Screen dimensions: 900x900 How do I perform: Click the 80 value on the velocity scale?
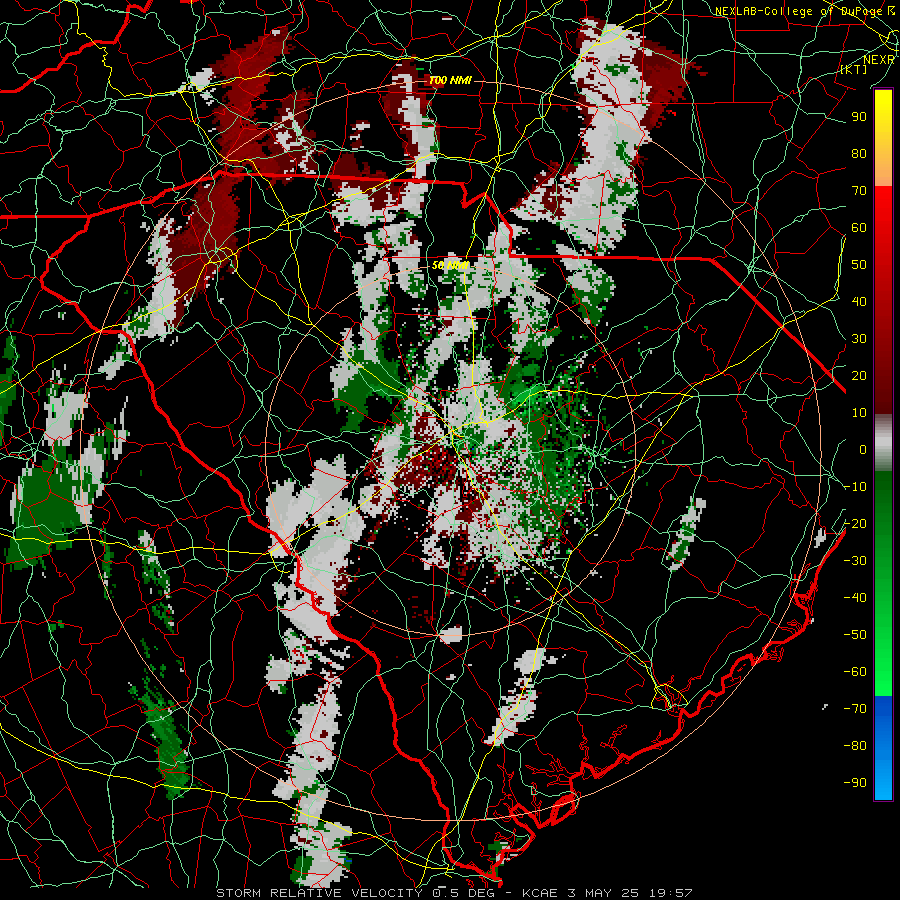859,154
